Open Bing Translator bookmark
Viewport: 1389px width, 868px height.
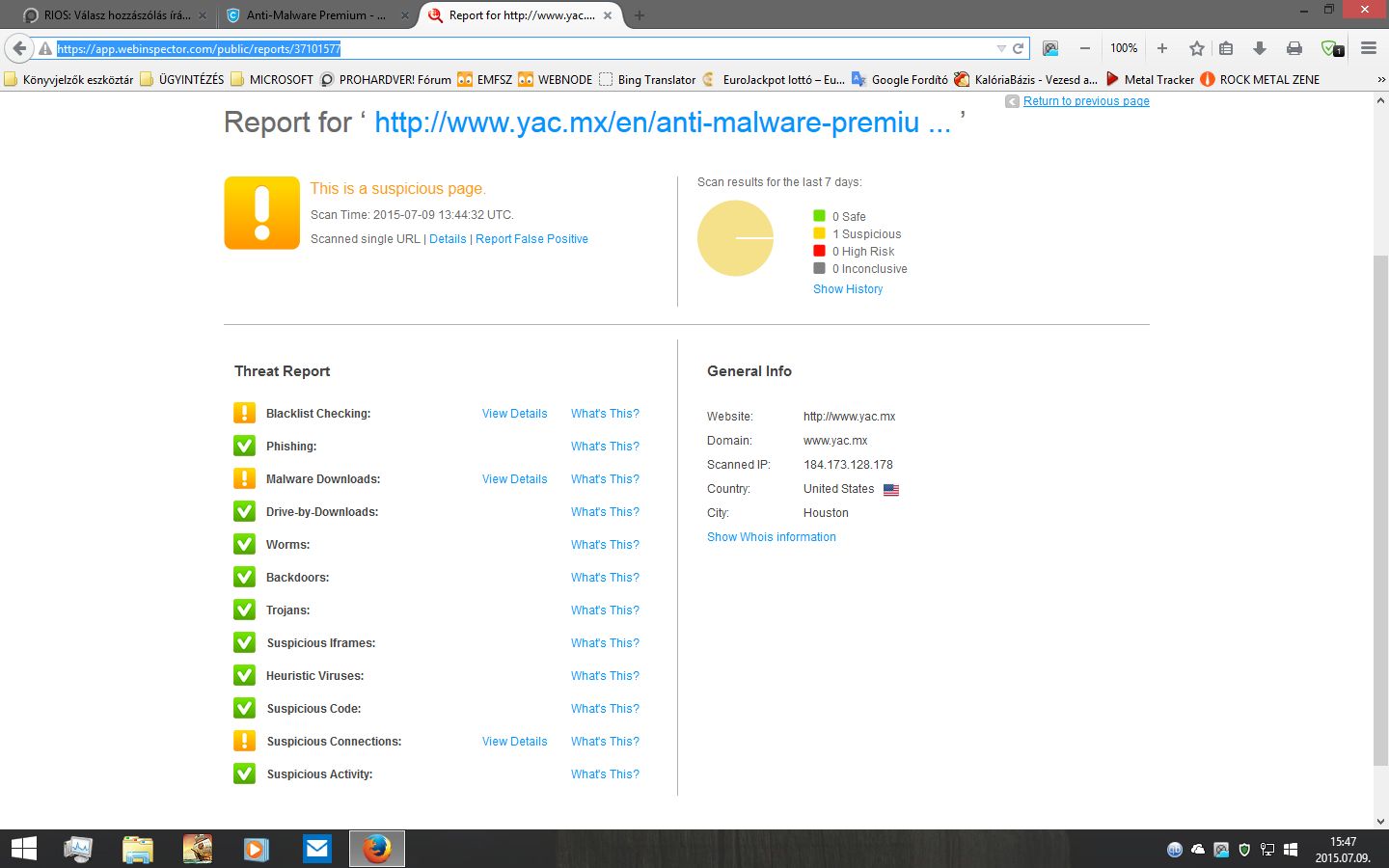click(647, 80)
